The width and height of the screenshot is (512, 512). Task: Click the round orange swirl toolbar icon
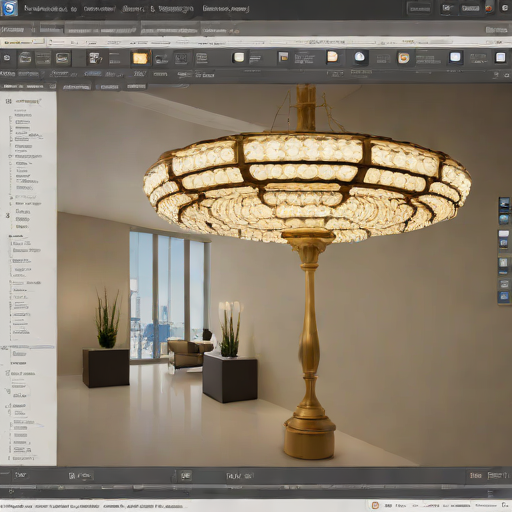pos(403,58)
